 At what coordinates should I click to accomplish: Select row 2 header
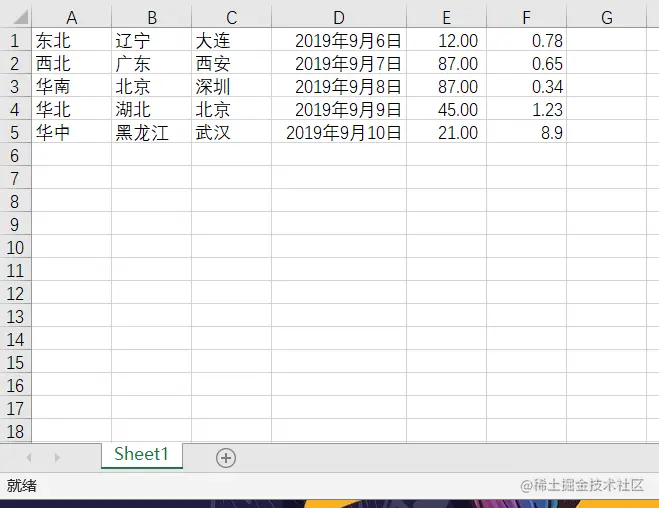pos(15,63)
